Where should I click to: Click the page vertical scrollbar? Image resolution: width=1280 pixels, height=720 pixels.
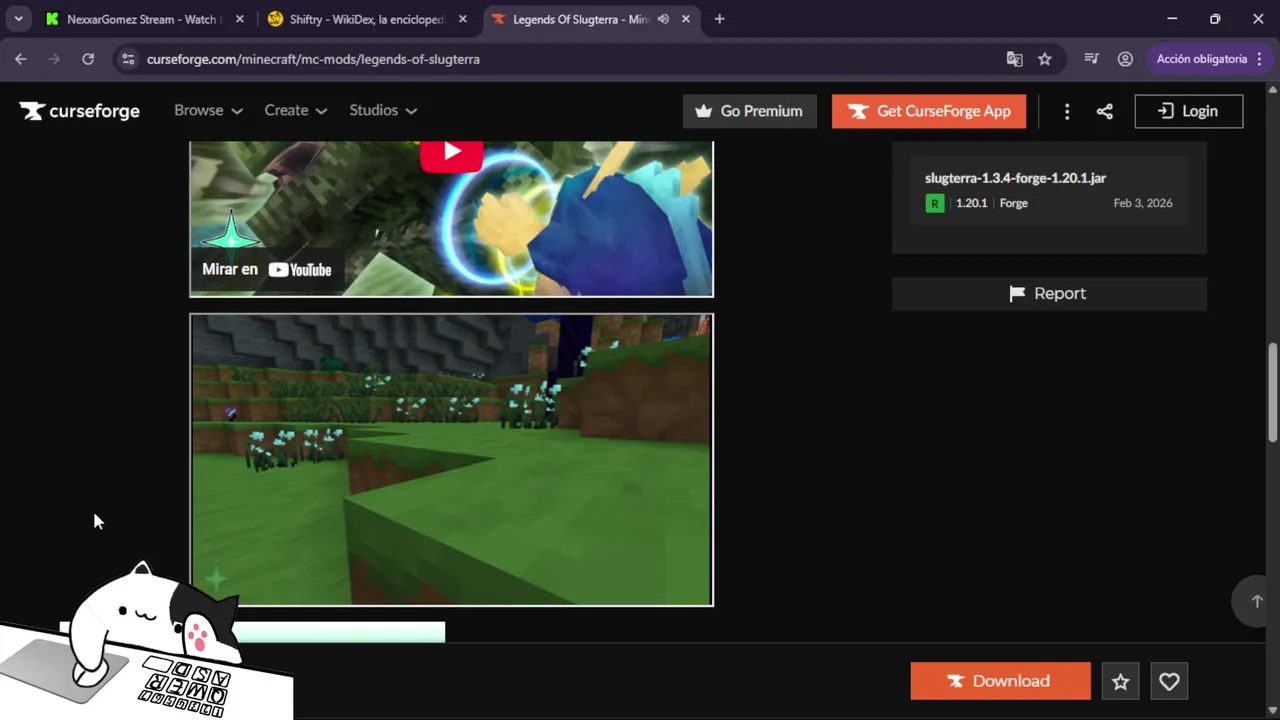(x=1273, y=392)
